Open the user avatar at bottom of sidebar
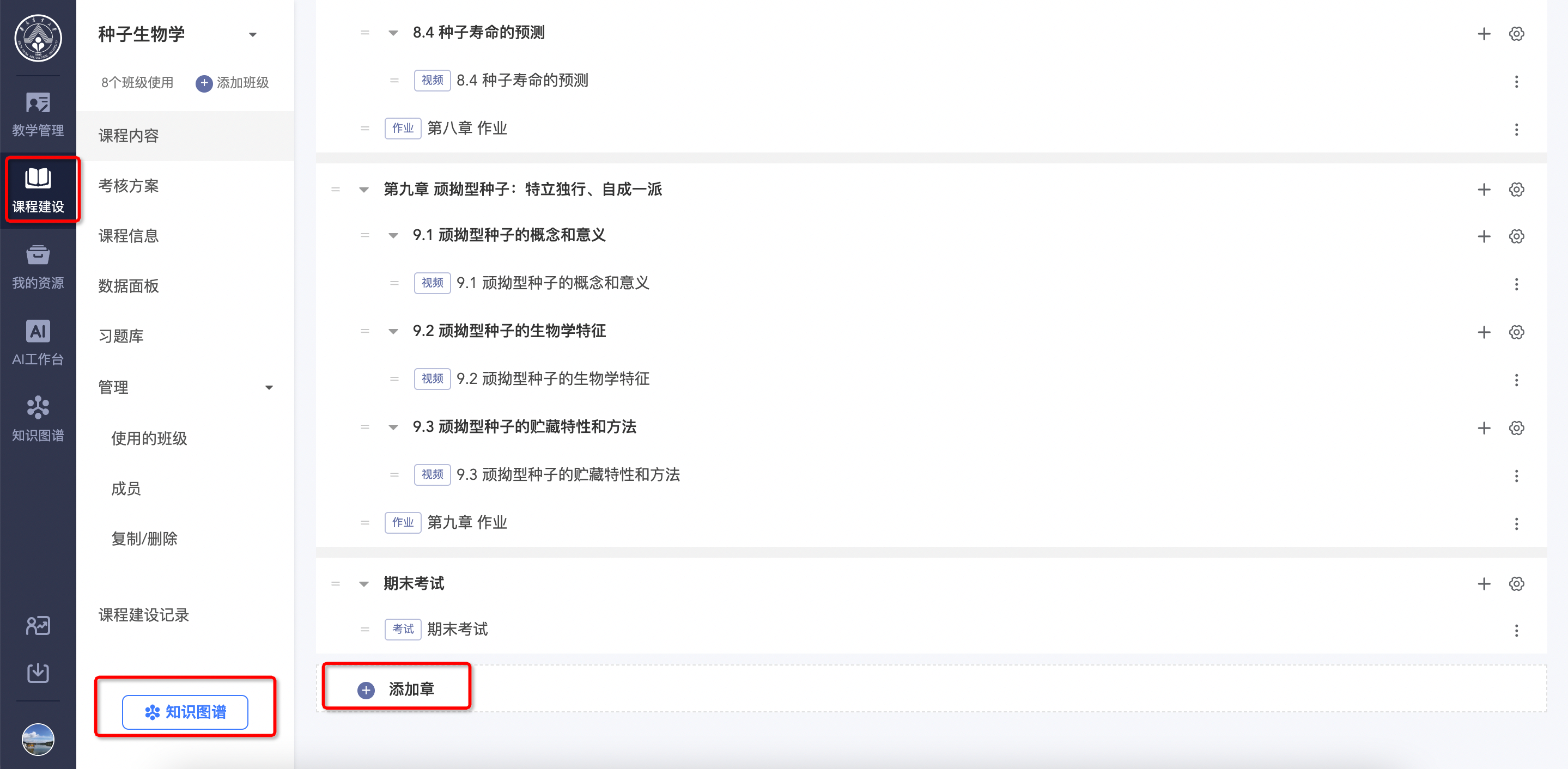 (x=38, y=739)
